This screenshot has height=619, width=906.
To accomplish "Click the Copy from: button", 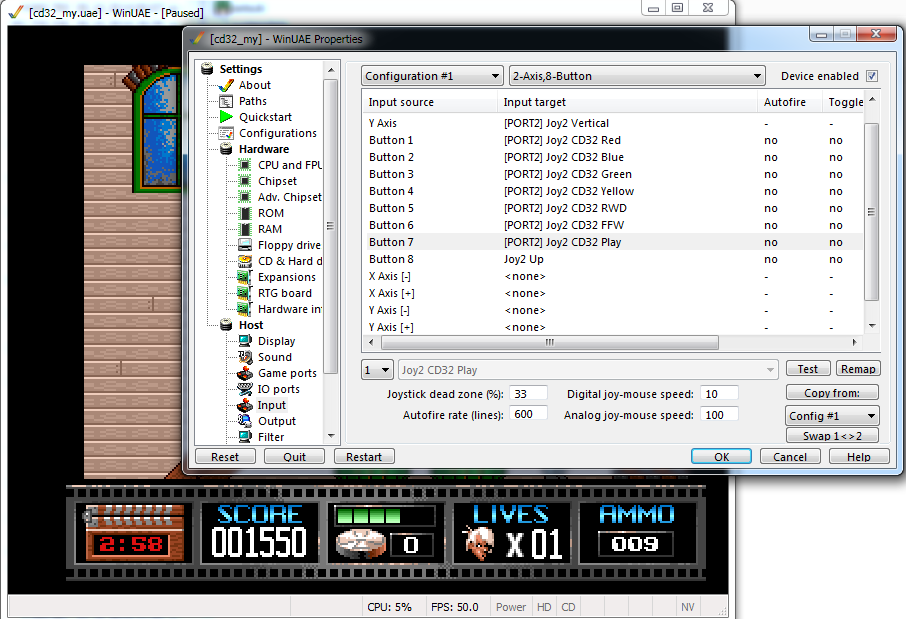I will 832,392.
